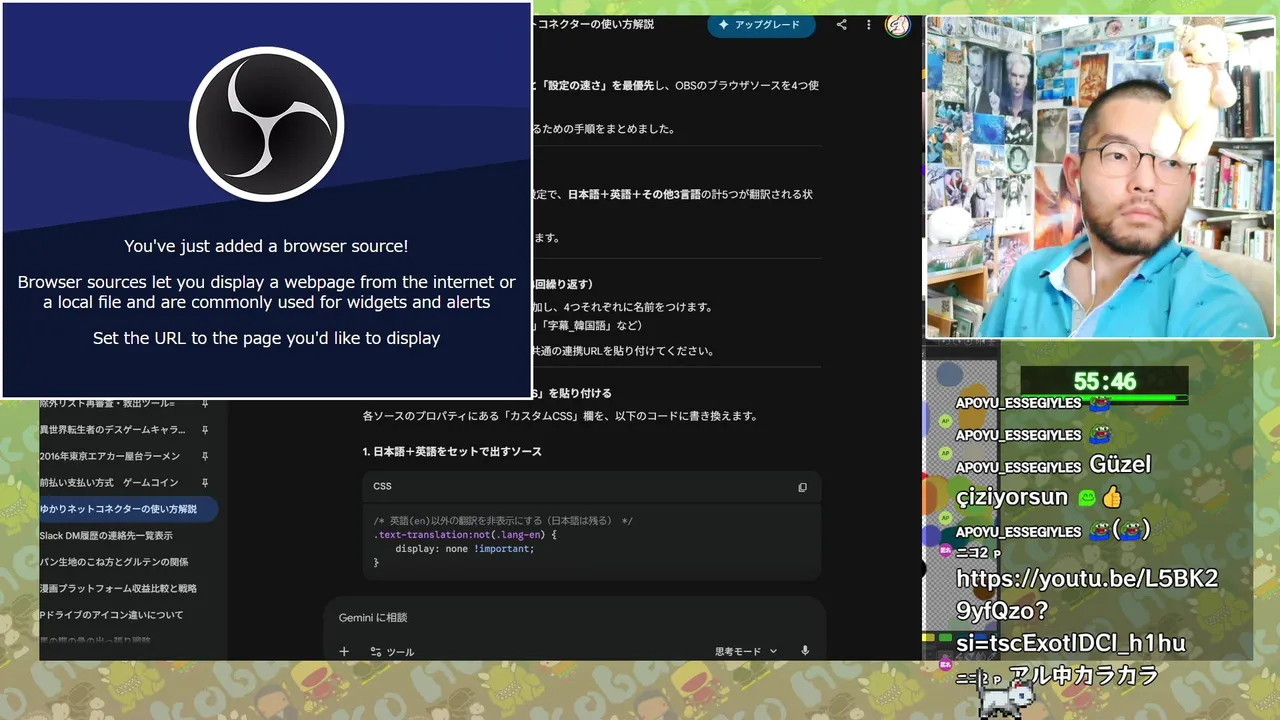The width and height of the screenshot is (1280, 720).
Task: Click the OBS logo in browser source
Action: [266, 125]
